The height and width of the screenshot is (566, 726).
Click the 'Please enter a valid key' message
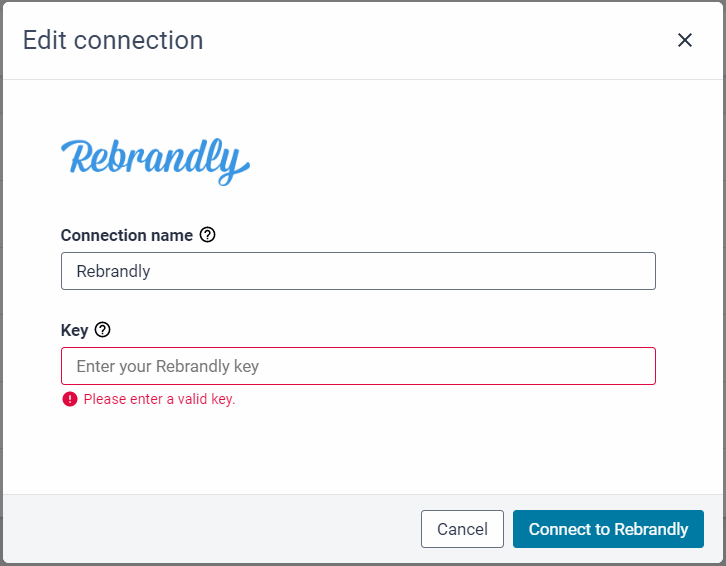[x=159, y=399]
